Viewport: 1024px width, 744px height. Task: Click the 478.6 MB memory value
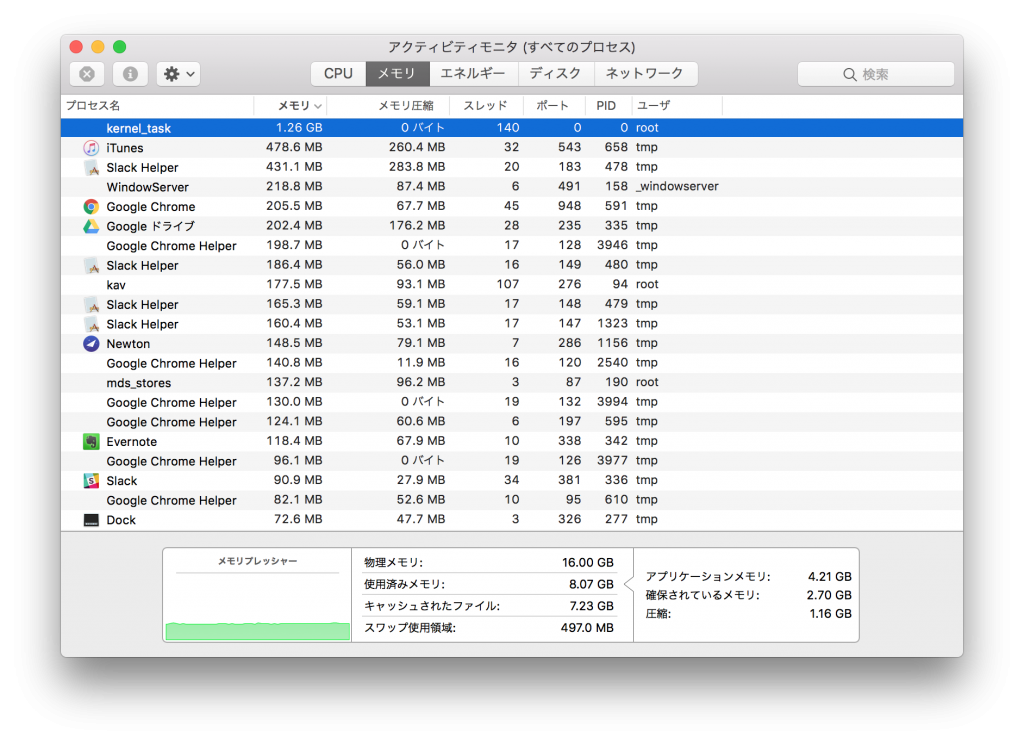point(294,148)
